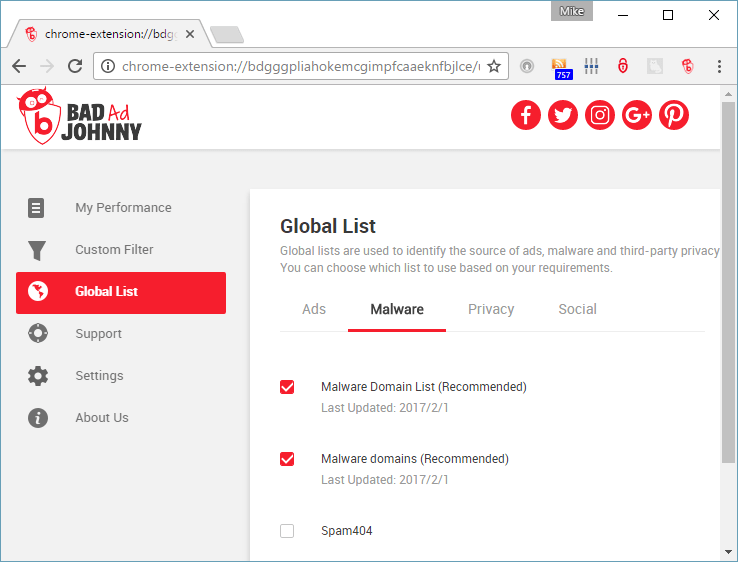Open Custom Filter in sidebar

[x=121, y=250]
